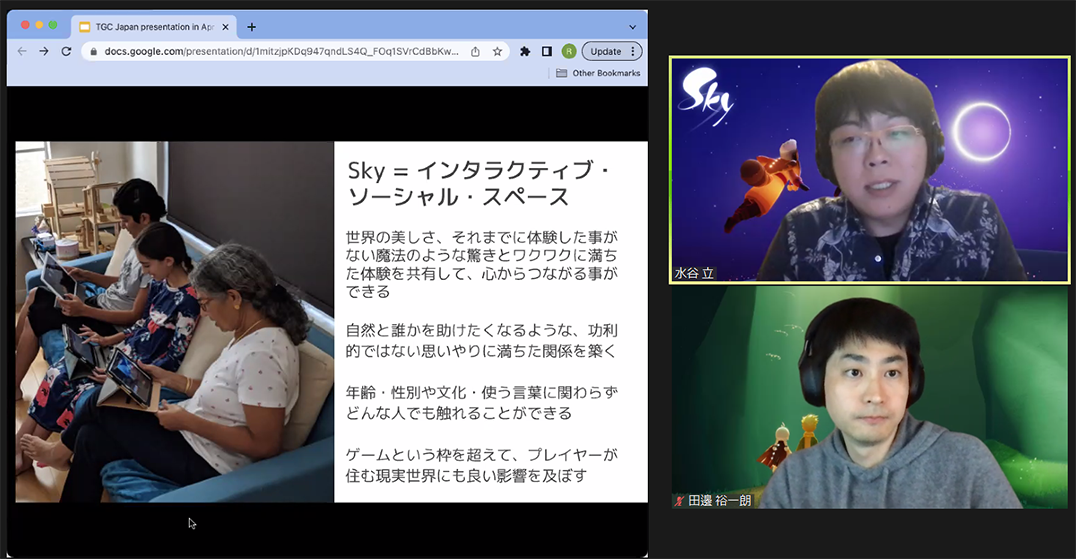Go back with the browser back arrow
This screenshot has height=559, width=1076.
(22, 51)
